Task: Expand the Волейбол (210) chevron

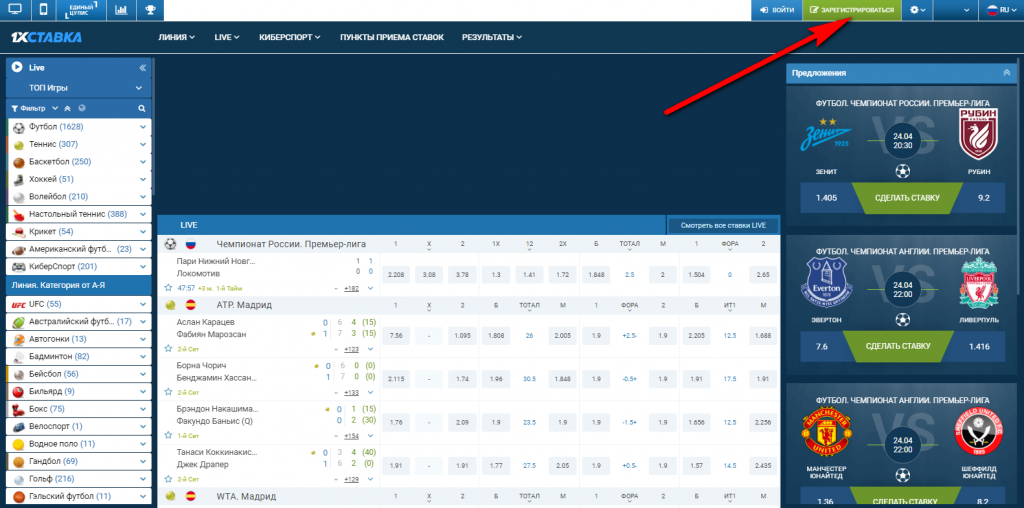Action: [142, 197]
